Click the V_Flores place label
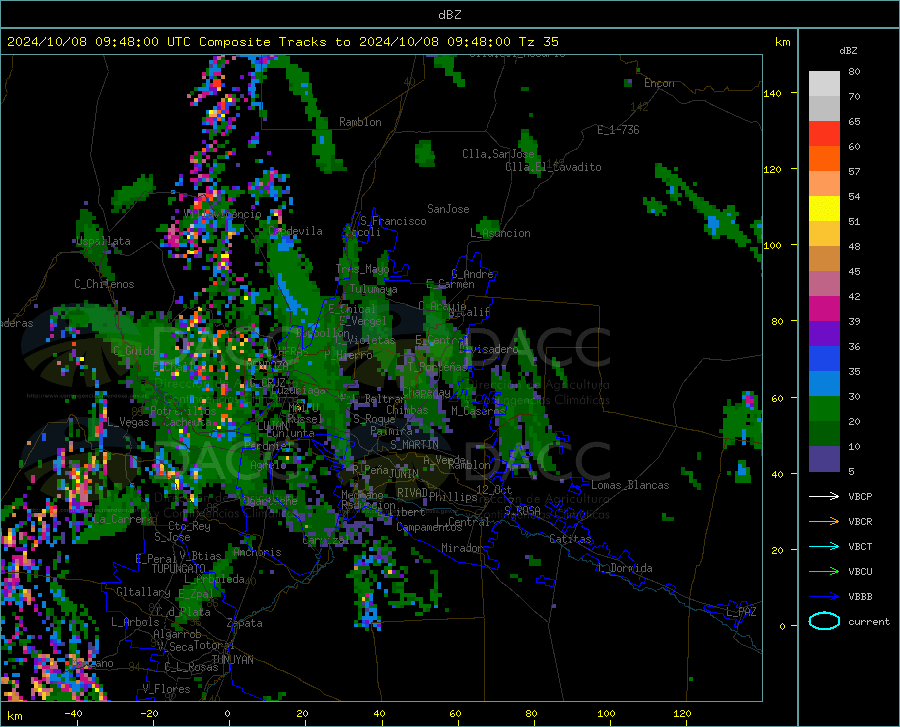This screenshot has height=727, width=900. [x=166, y=689]
